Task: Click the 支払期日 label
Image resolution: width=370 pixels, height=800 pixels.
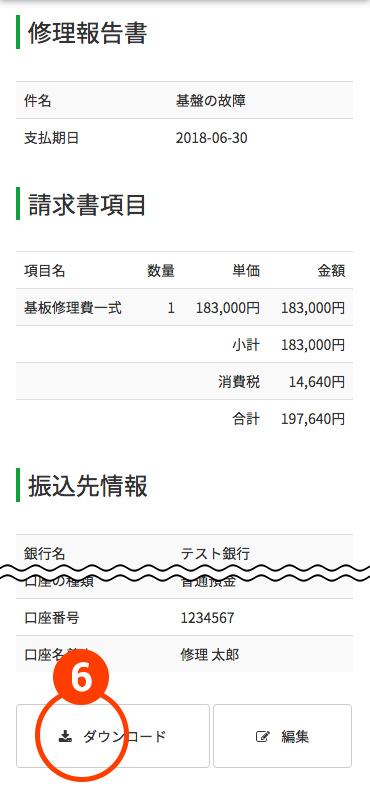Action: pyautogui.click(x=52, y=138)
